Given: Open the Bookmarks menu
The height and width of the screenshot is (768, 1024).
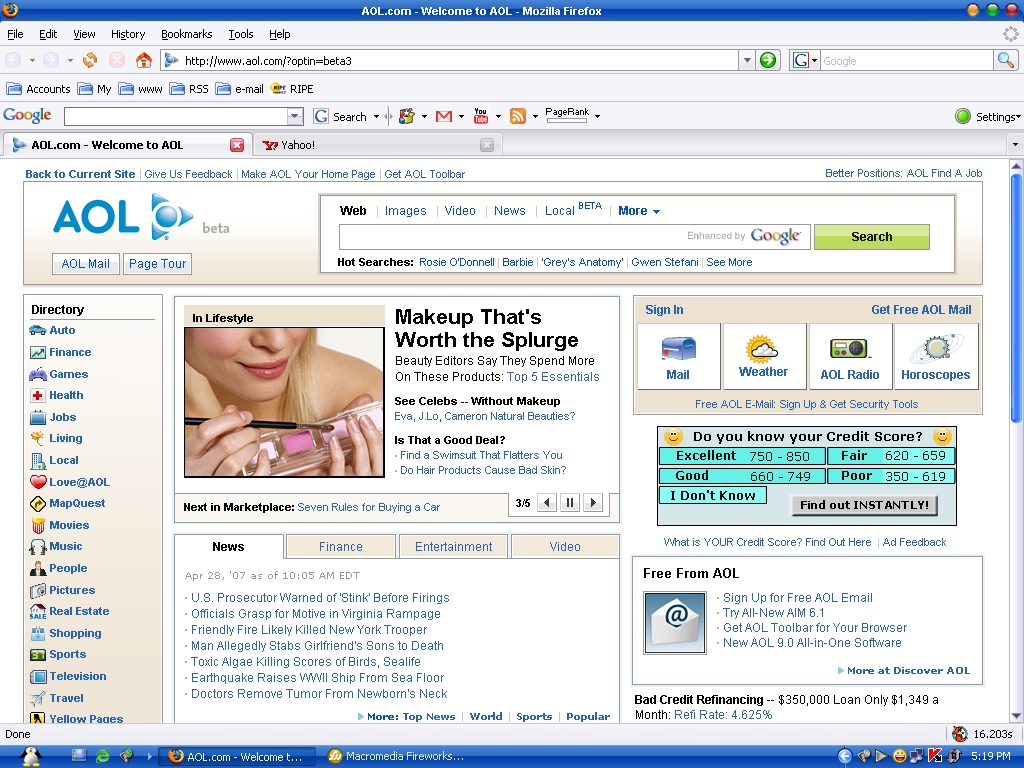Looking at the screenshot, I should 186,34.
